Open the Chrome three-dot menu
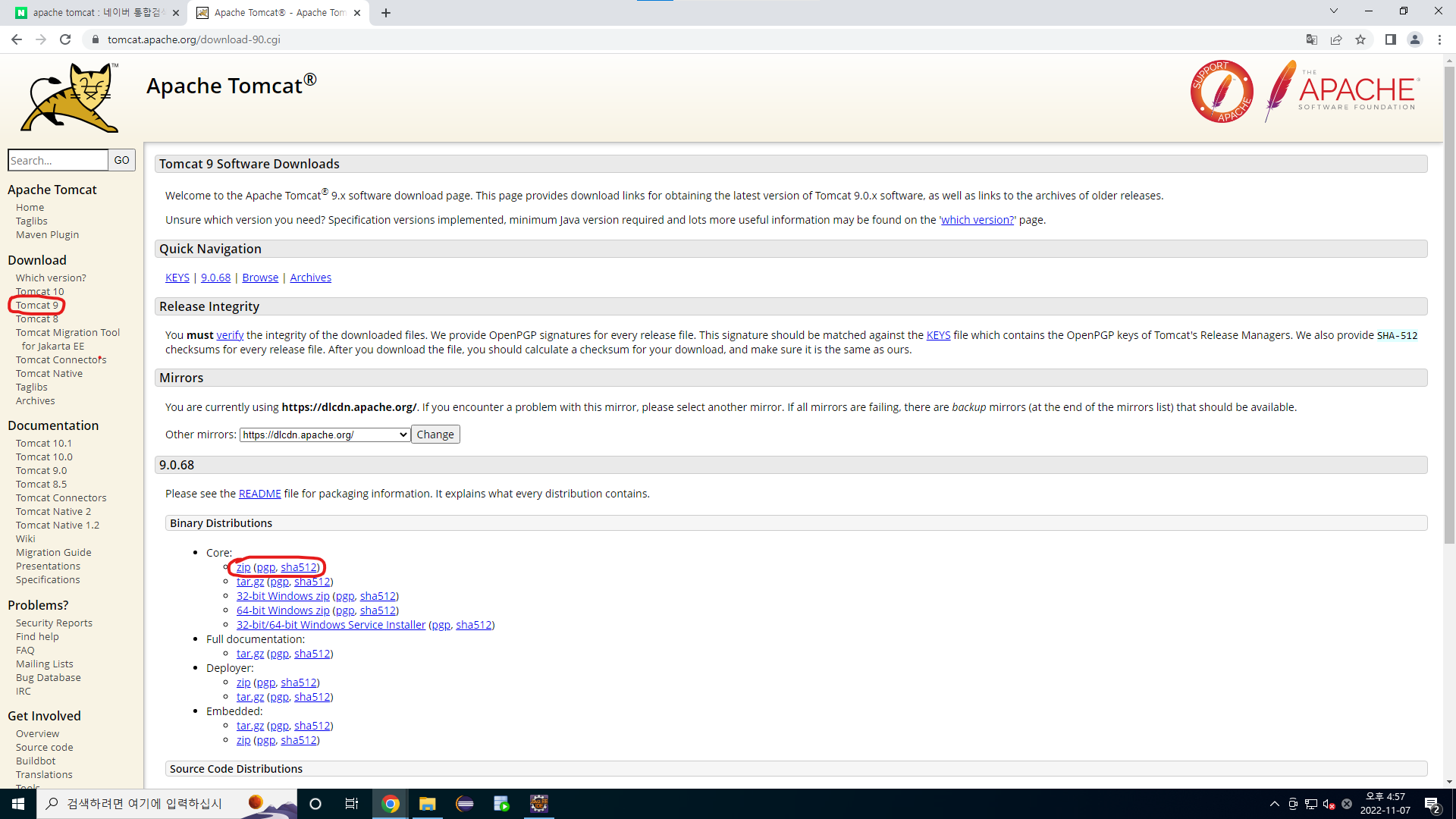 pyautogui.click(x=1439, y=39)
